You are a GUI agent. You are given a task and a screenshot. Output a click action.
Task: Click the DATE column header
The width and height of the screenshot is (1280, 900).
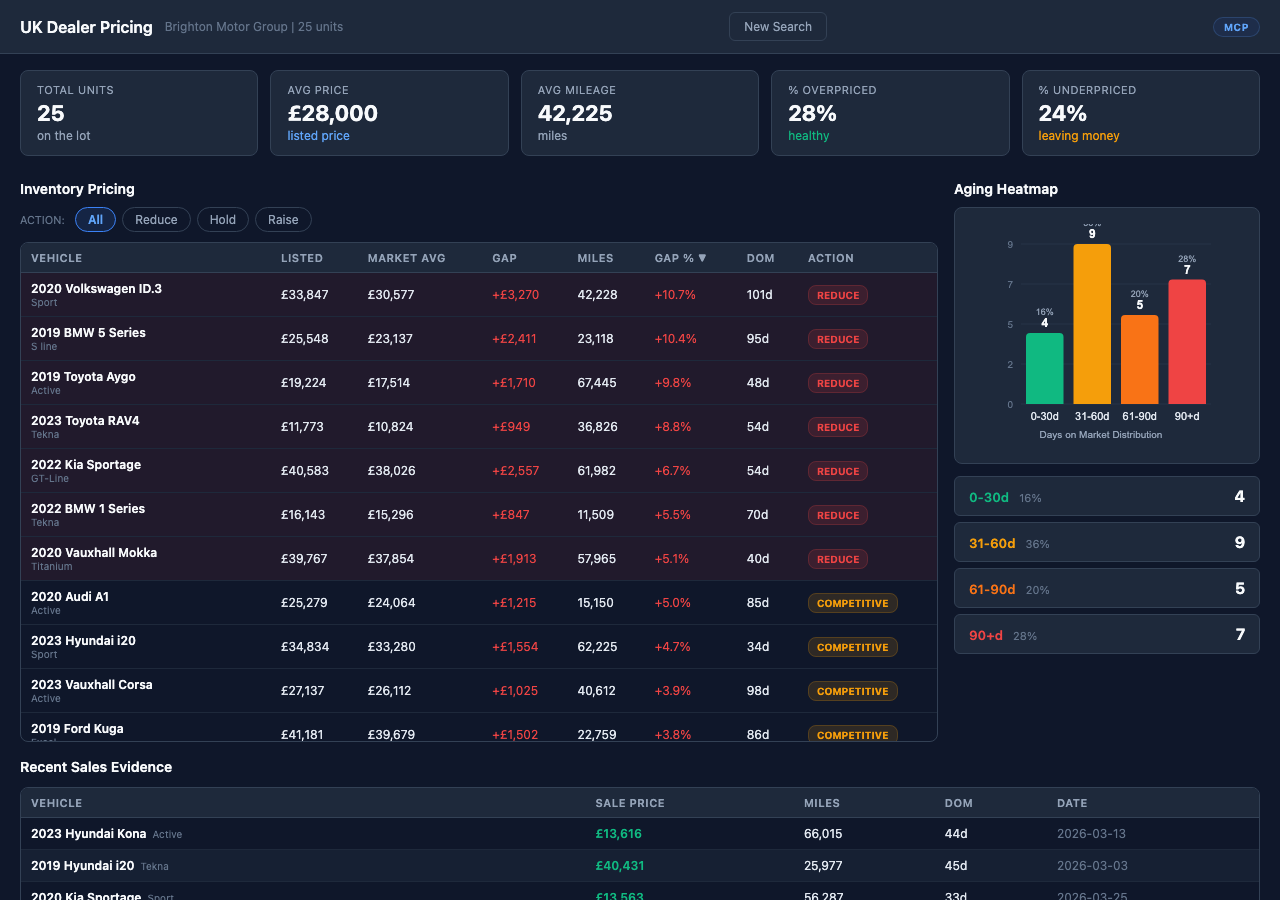[1072, 803]
